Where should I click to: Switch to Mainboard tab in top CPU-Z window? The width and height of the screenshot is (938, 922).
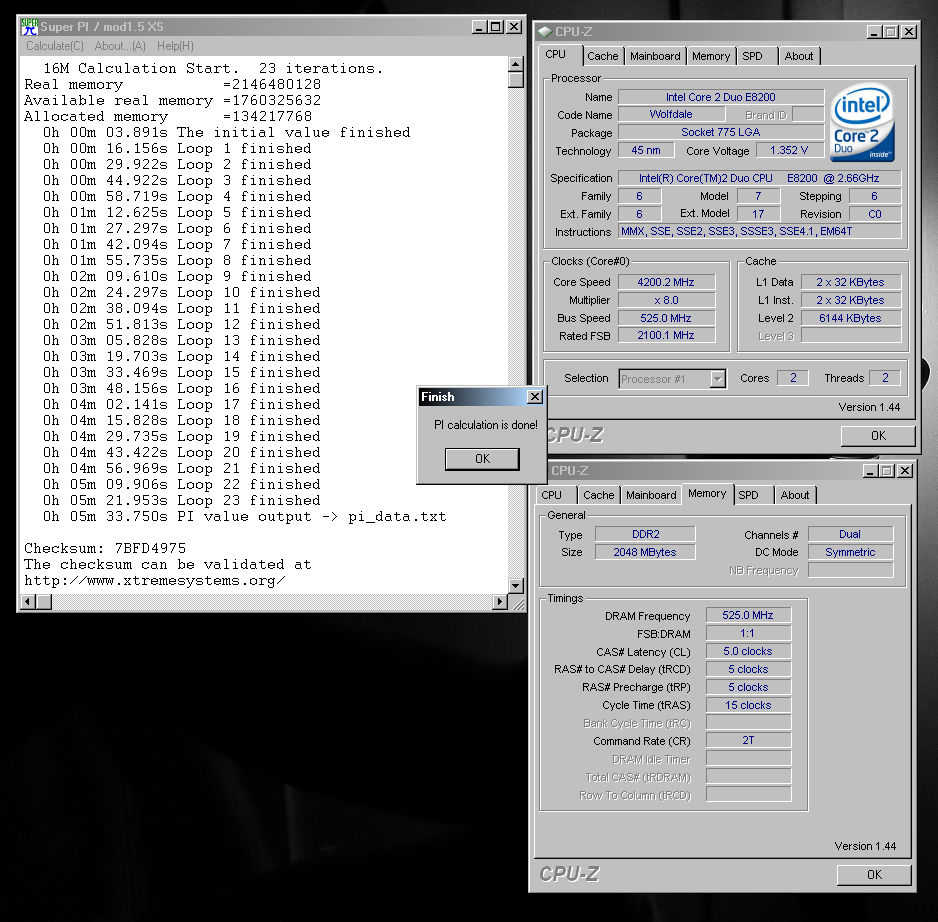[x=655, y=56]
